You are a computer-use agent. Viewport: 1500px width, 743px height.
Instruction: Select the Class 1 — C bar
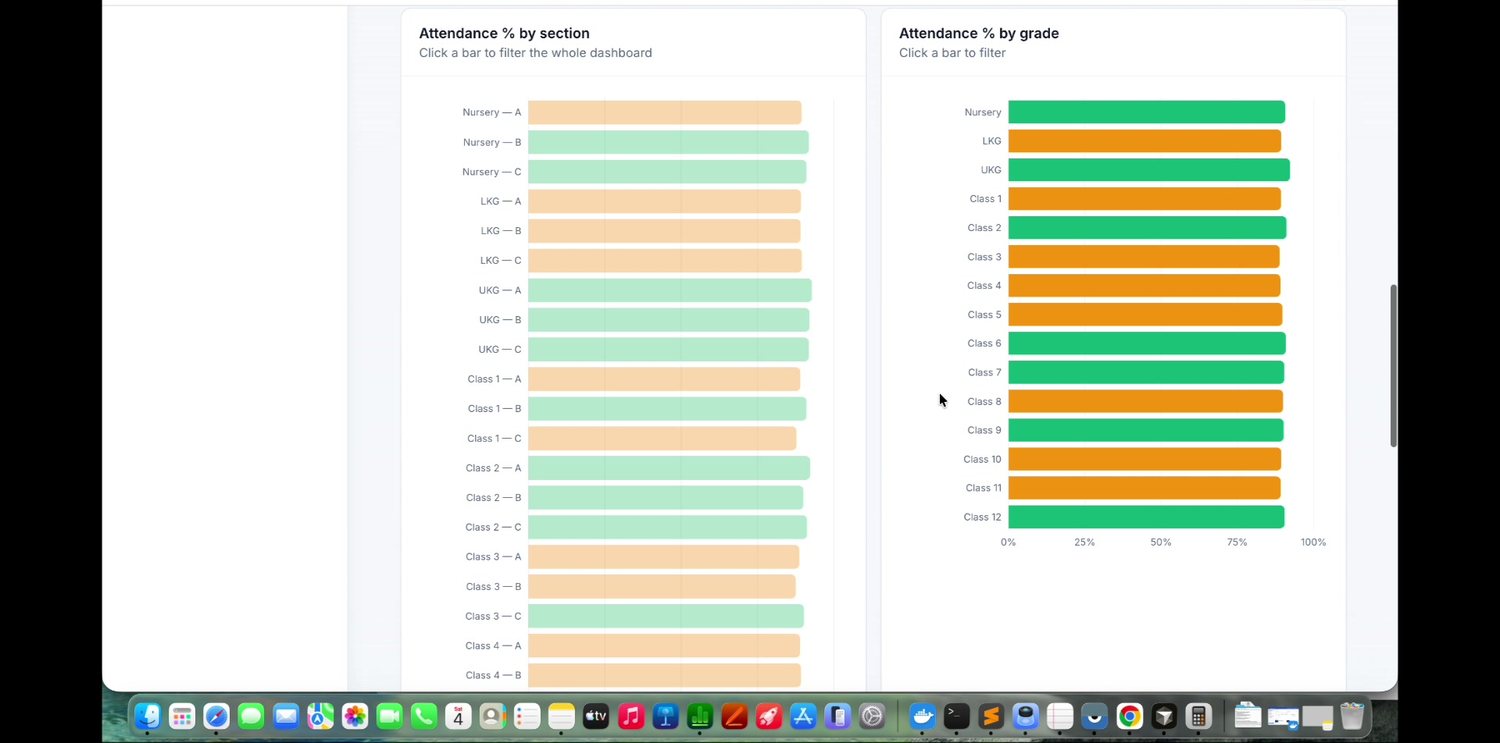pos(662,438)
